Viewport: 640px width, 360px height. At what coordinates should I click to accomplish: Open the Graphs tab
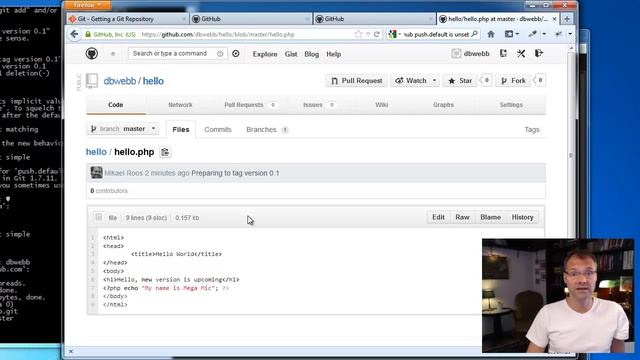point(443,105)
